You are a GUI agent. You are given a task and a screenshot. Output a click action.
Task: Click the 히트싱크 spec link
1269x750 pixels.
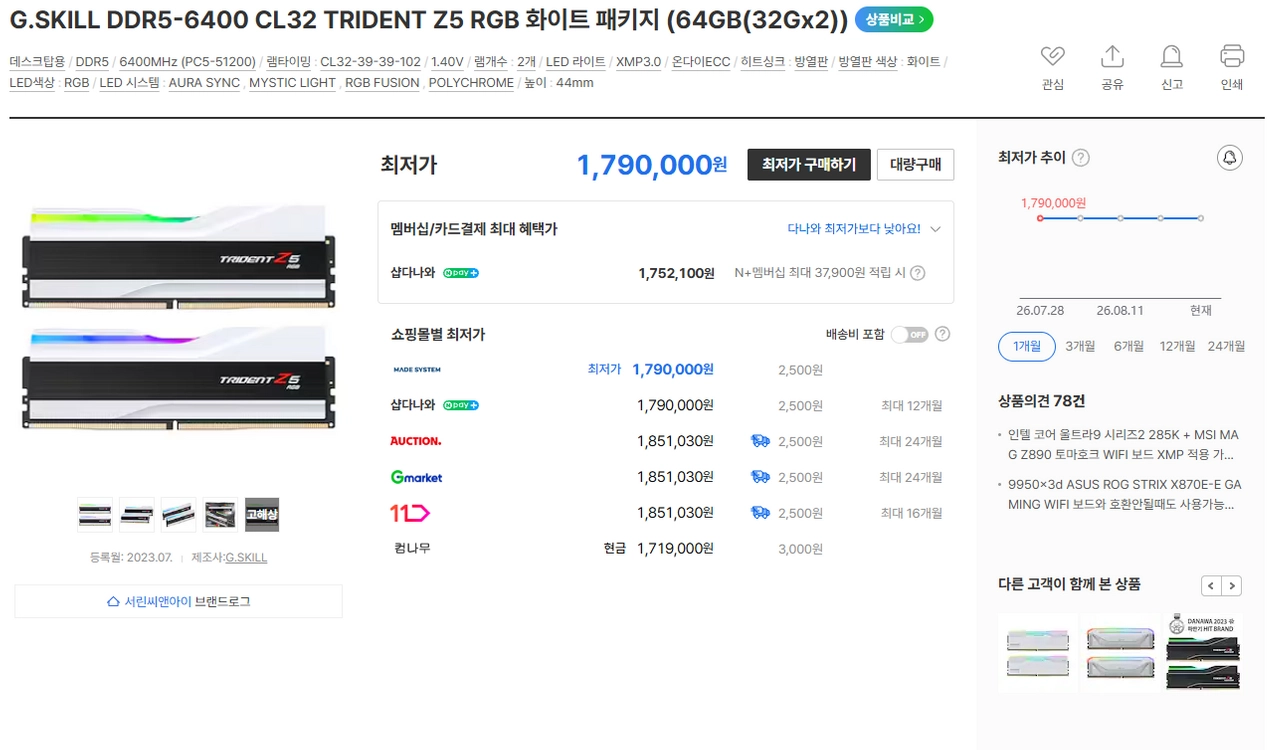coord(762,62)
